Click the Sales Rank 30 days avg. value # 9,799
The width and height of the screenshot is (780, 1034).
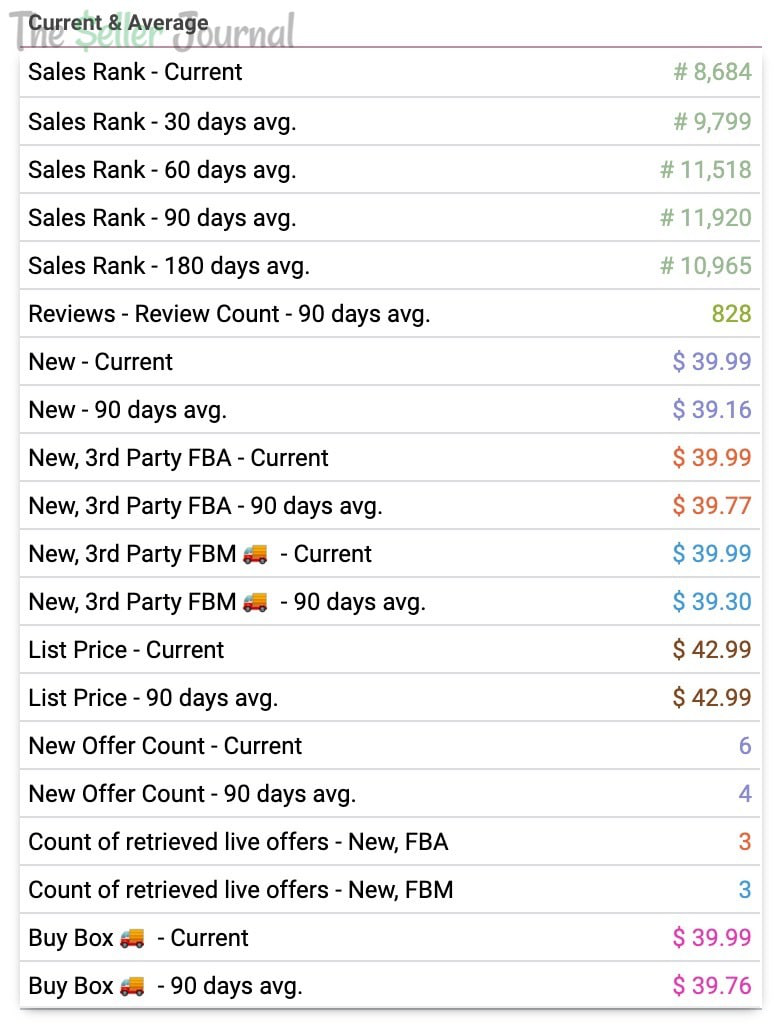click(x=711, y=122)
